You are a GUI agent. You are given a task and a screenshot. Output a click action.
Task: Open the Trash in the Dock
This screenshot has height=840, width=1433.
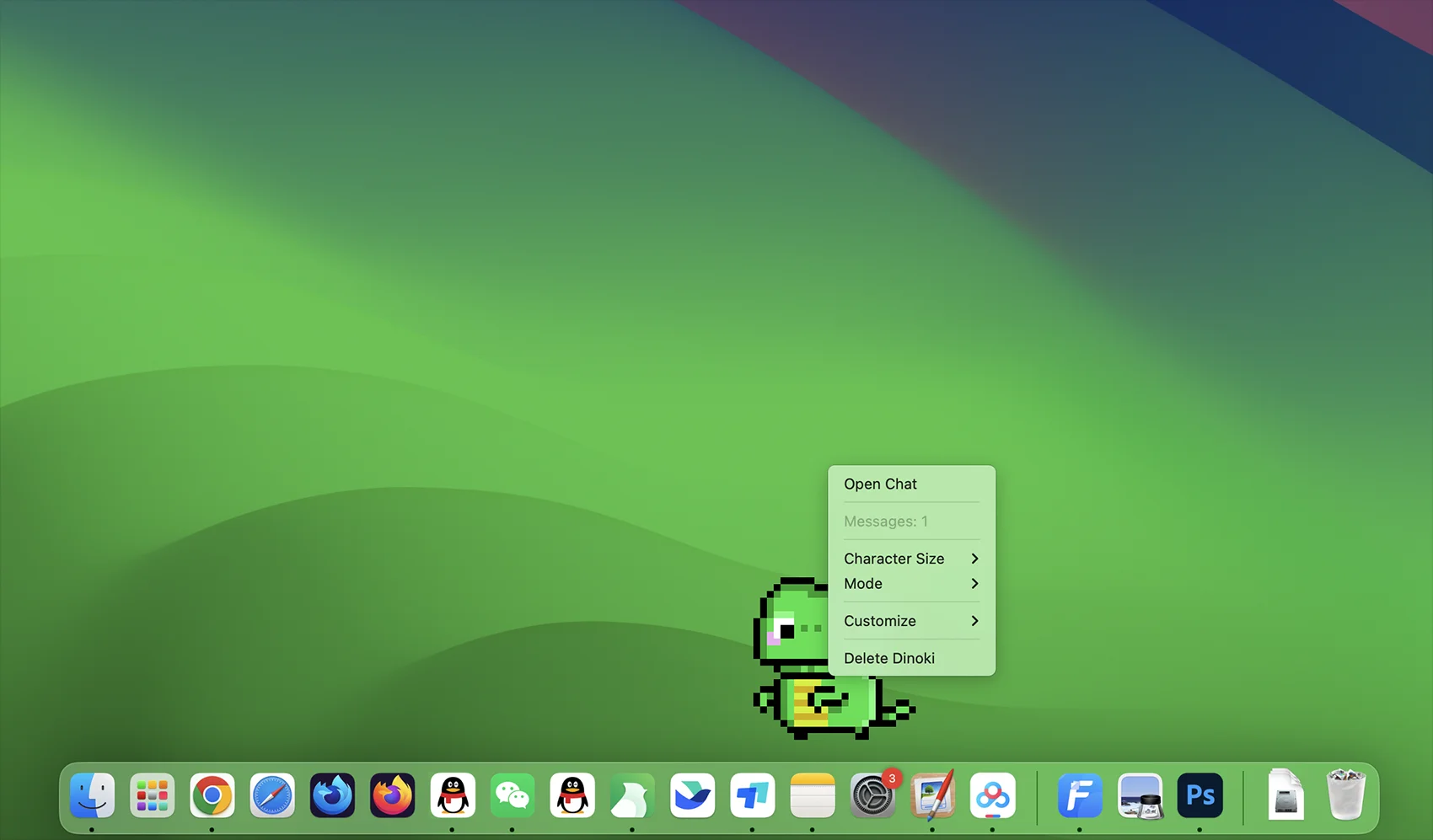pyautogui.click(x=1346, y=795)
